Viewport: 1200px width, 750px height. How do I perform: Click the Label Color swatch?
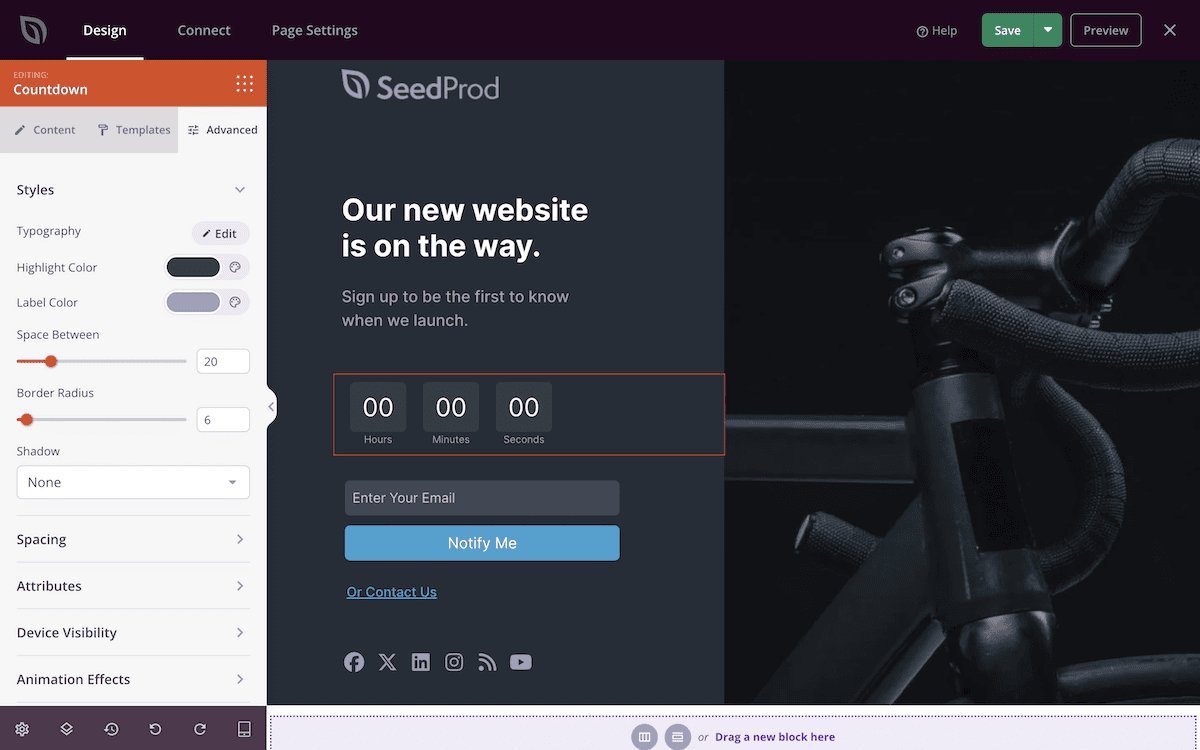(193, 302)
